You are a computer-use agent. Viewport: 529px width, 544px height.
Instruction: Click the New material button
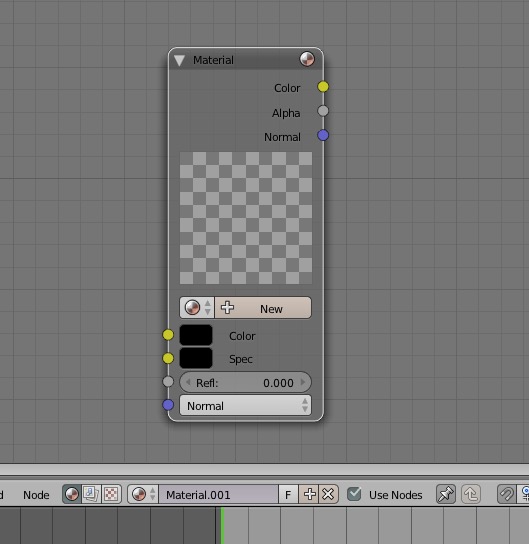click(x=263, y=307)
